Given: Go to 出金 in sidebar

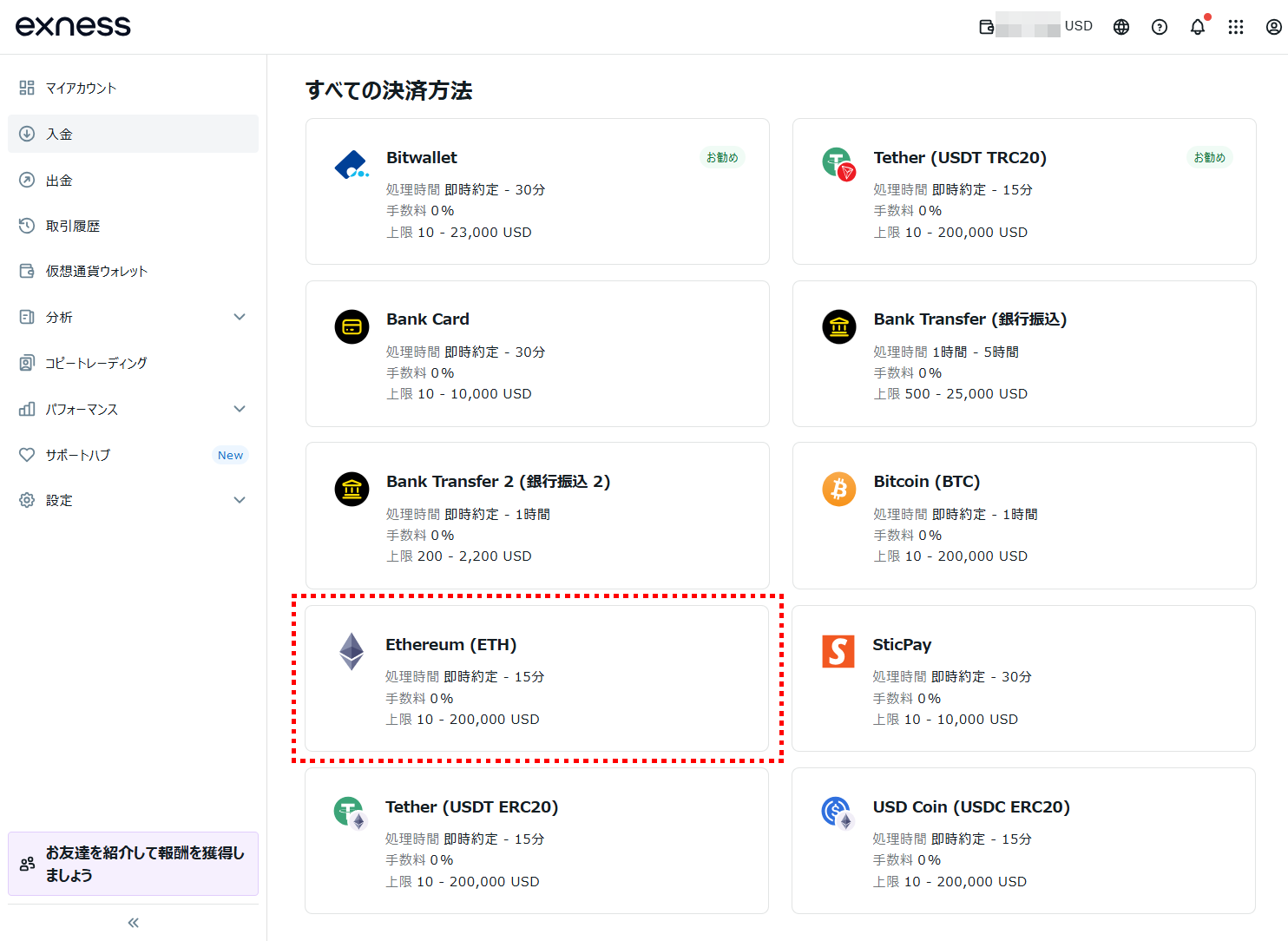Looking at the screenshot, I should click(133, 180).
